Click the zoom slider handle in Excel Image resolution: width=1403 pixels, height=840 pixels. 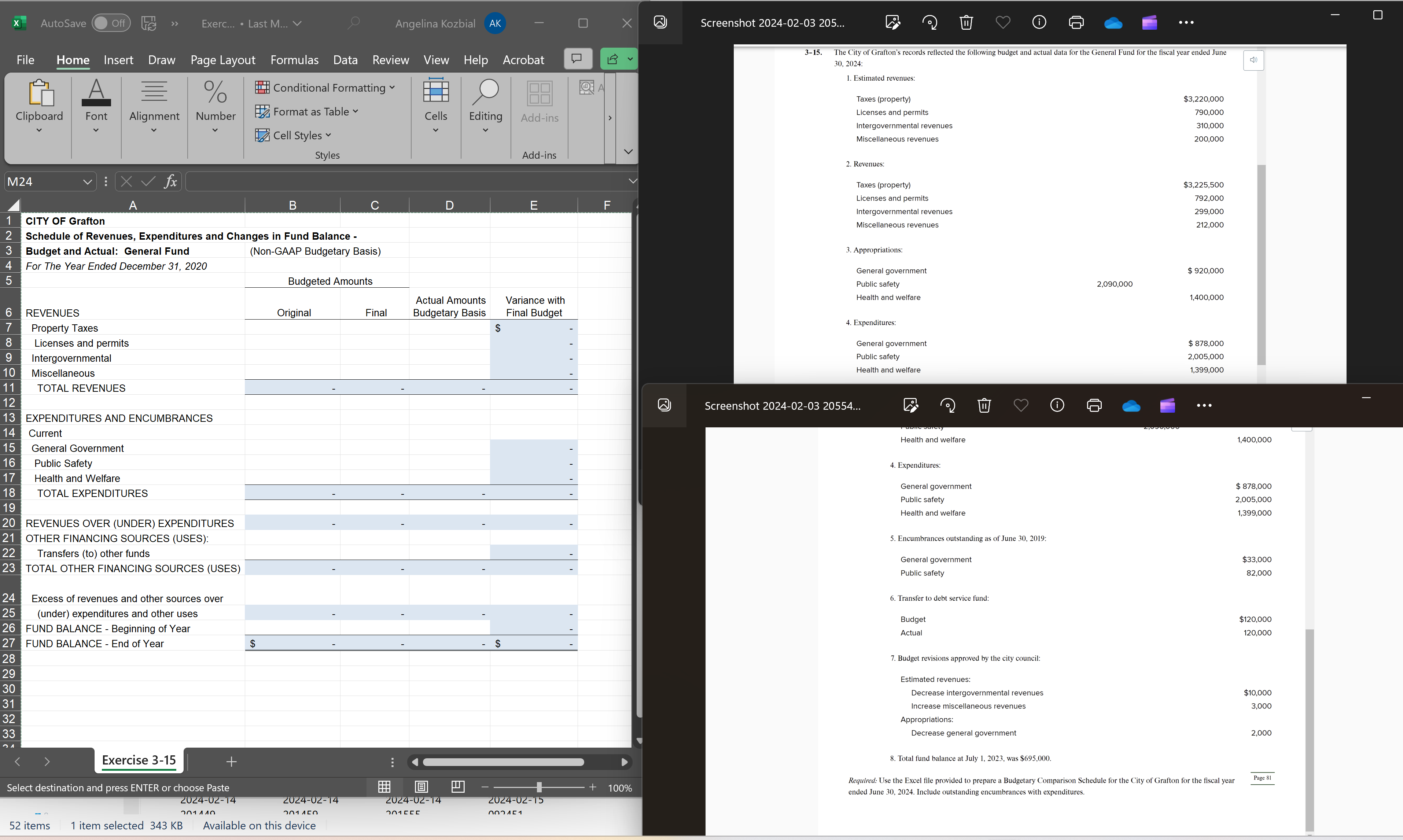coord(539,787)
